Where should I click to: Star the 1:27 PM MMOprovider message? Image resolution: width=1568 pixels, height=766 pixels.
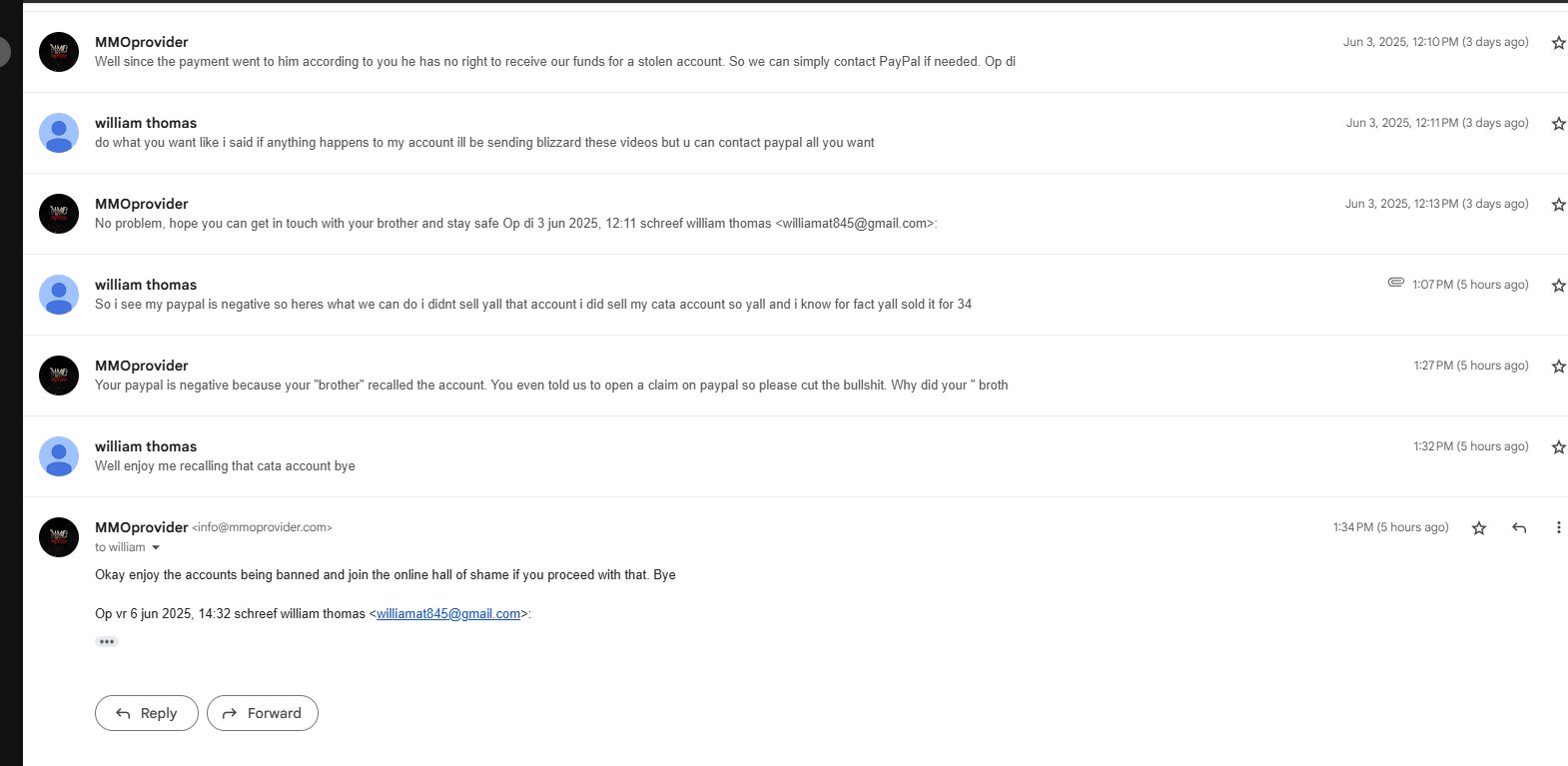(1558, 367)
